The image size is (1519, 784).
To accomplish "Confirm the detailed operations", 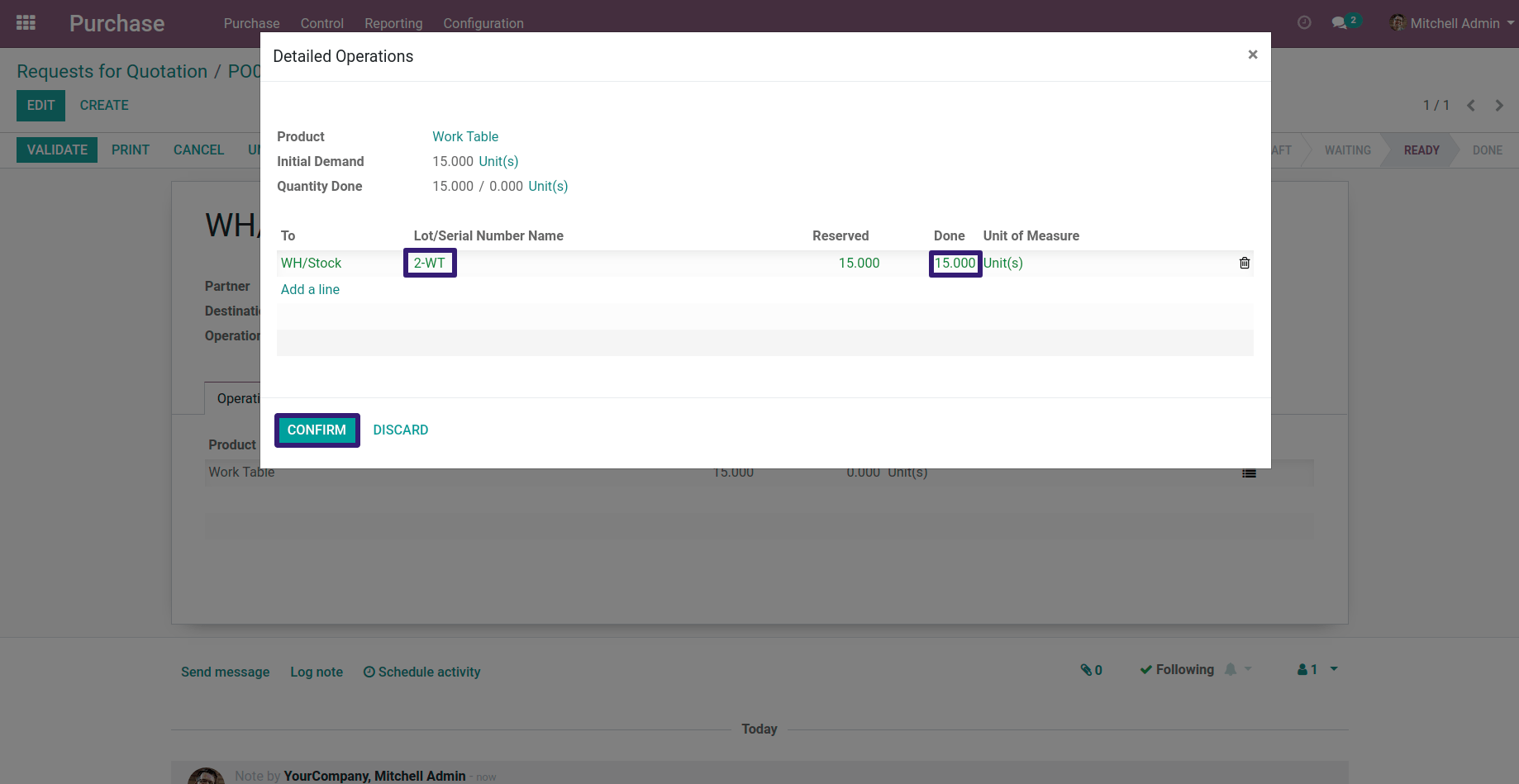I will click(317, 430).
